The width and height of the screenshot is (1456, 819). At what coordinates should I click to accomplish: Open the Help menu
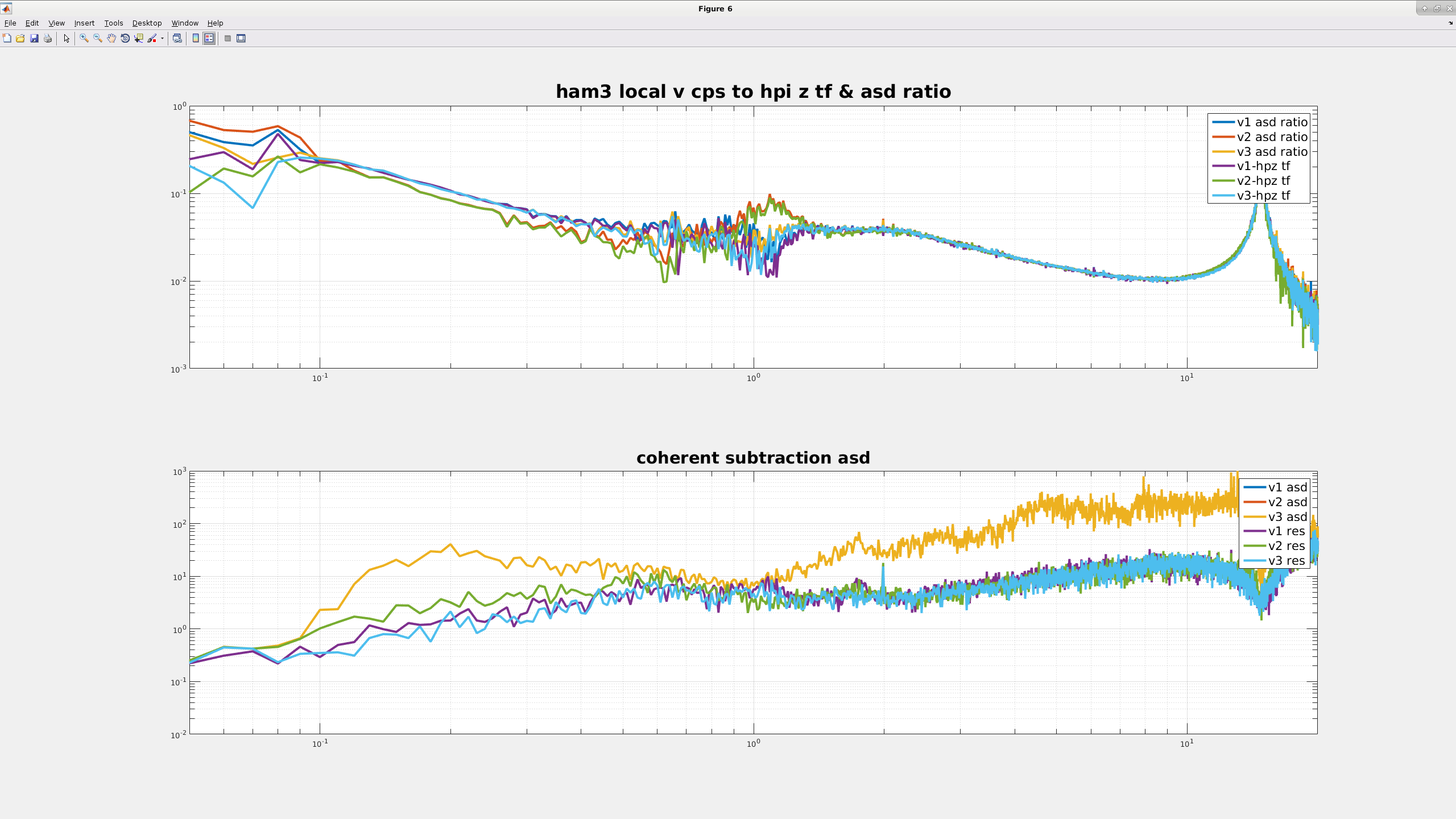click(215, 23)
